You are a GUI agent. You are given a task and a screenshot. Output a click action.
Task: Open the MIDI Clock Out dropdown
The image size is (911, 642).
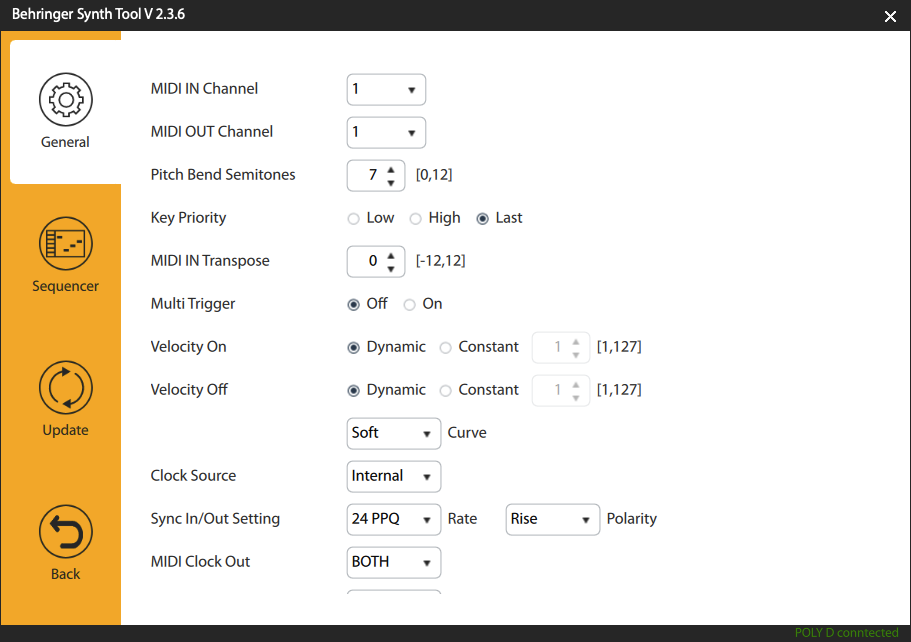click(x=394, y=562)
